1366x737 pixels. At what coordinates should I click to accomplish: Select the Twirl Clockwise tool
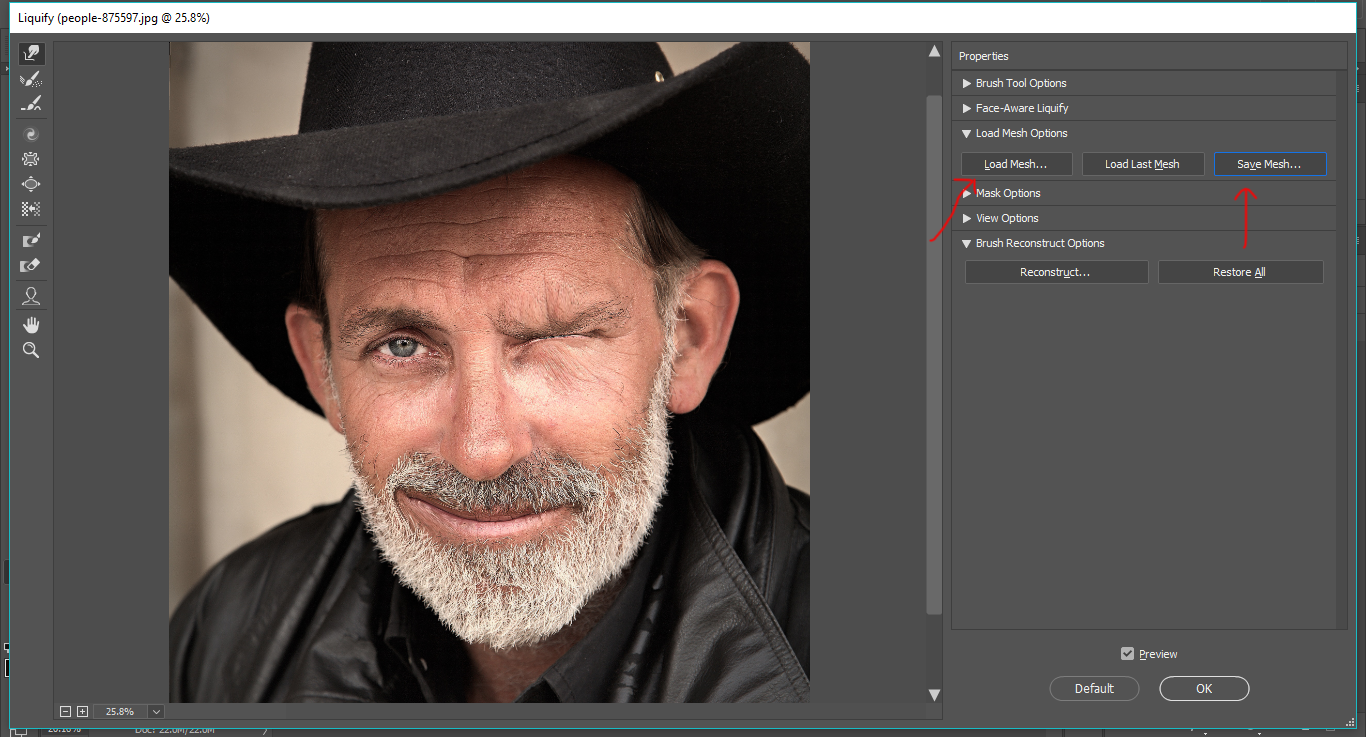31,134
